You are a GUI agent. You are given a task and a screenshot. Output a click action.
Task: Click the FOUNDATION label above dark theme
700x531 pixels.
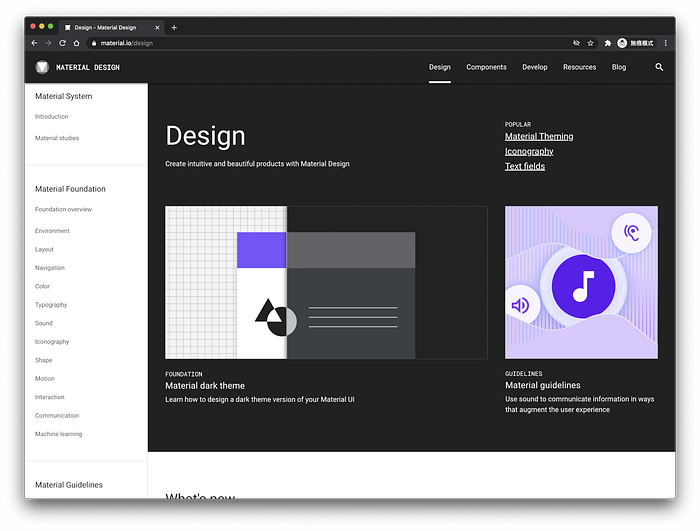(184, 374)
